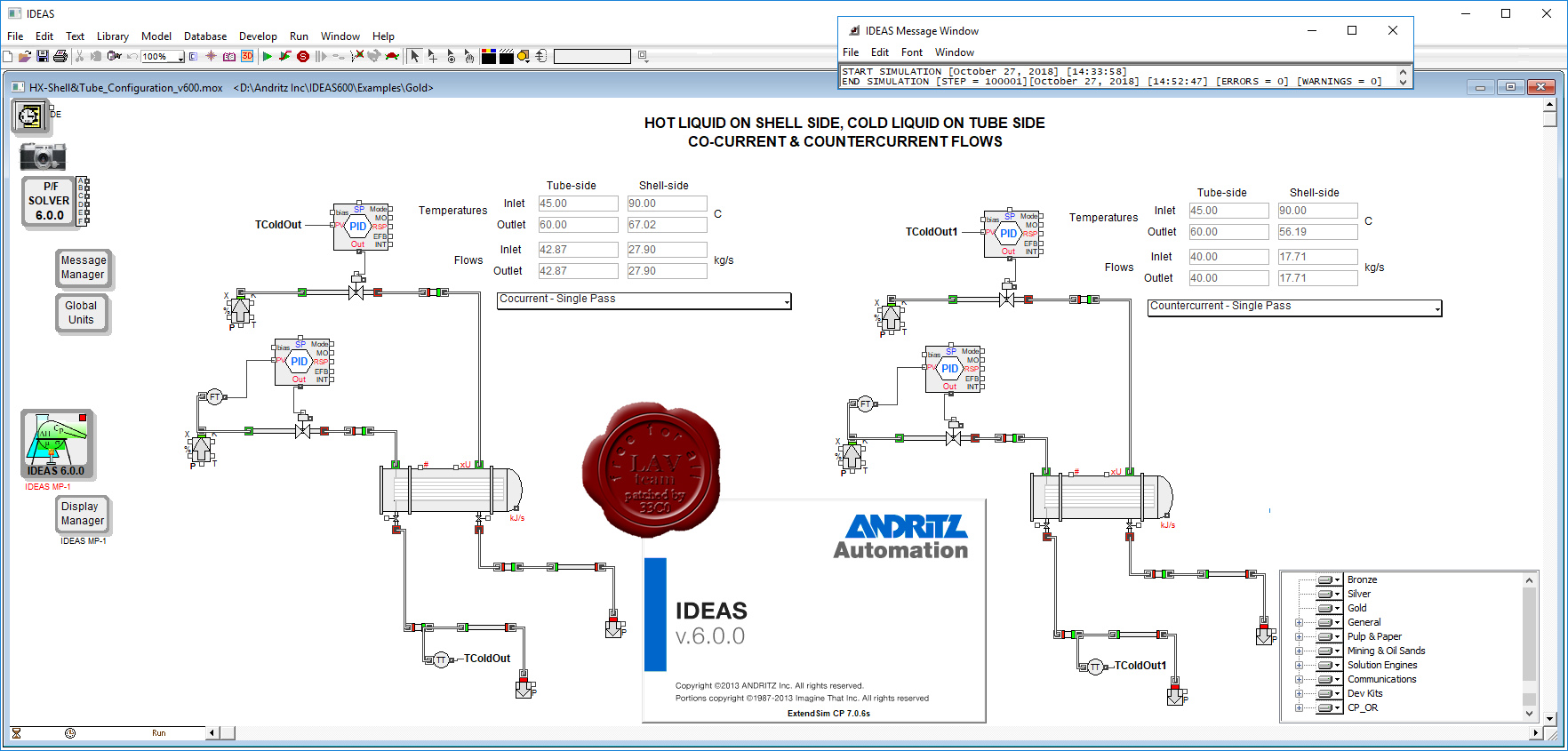Click the countercurrent shell-side outlet temperature 56.19
This screenshot has width=1568, height=751.
coord(1317,232)
